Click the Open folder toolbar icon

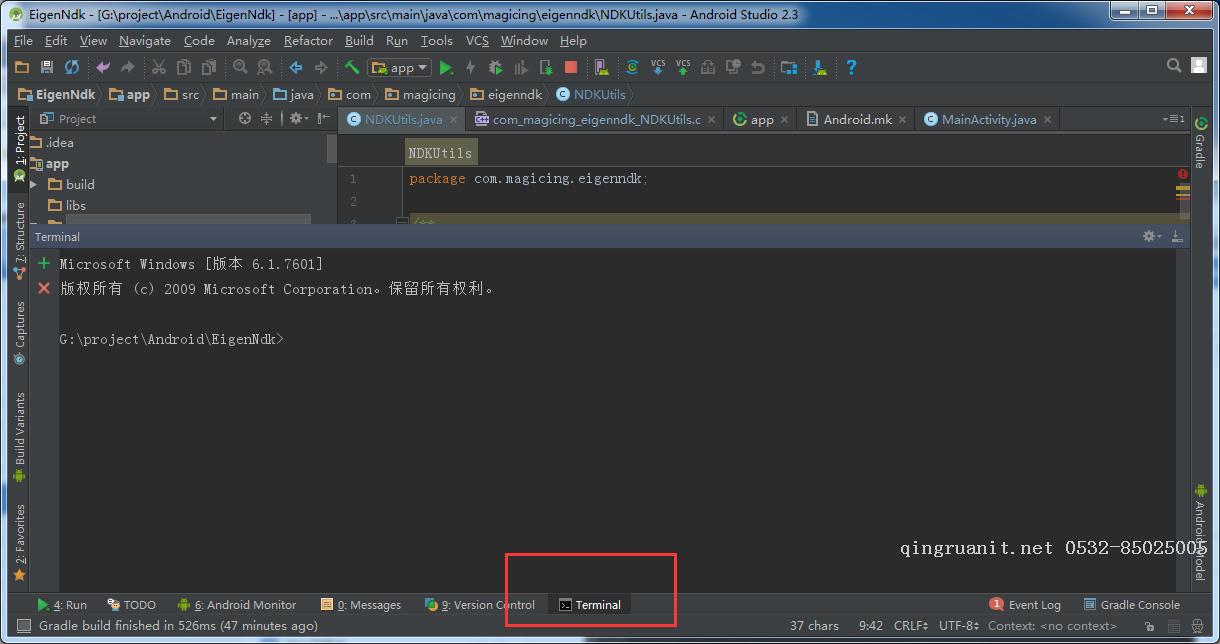pos(22,67)
